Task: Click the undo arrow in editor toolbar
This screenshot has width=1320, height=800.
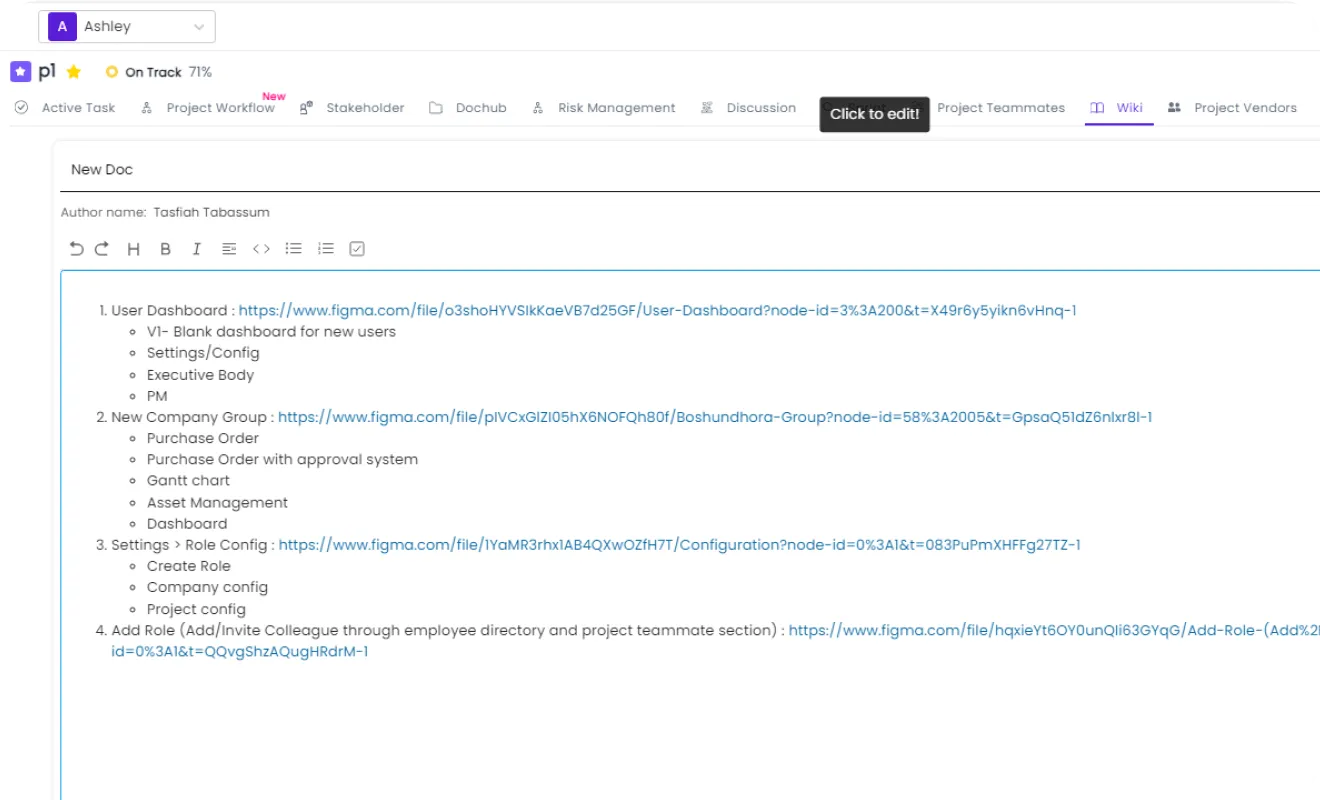Action: click(76, 249)
